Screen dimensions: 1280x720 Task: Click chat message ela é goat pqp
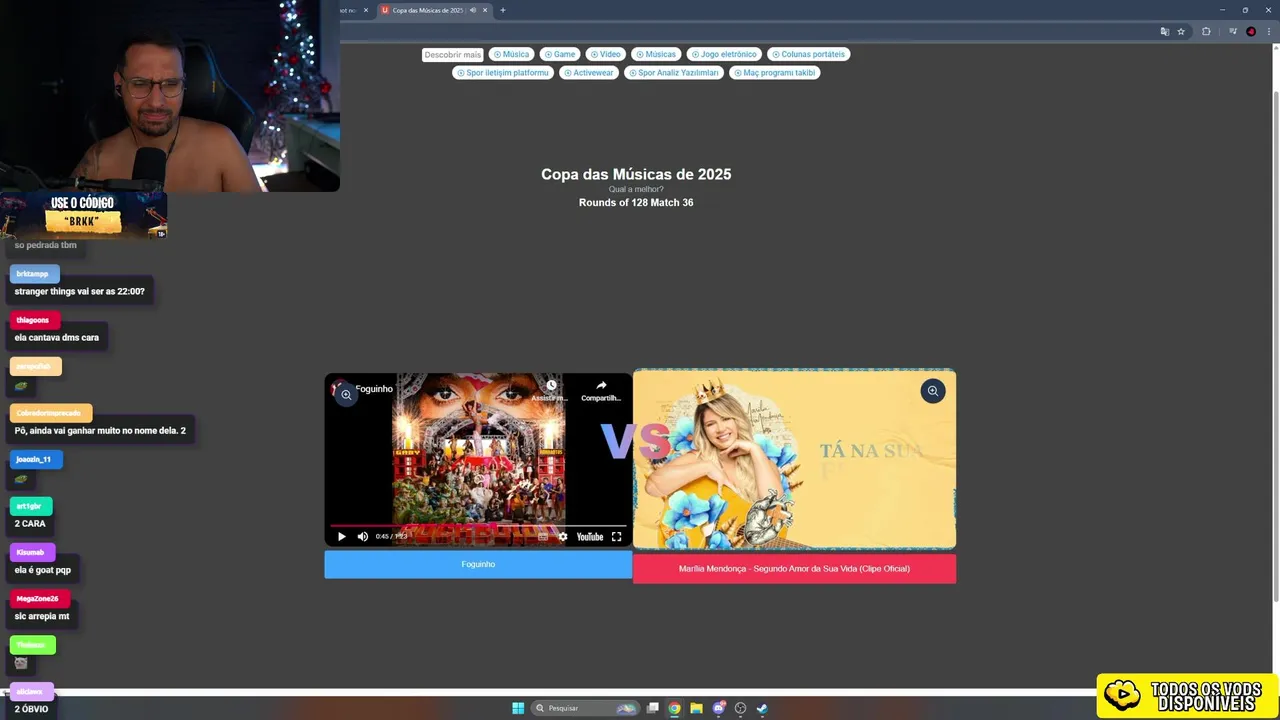tap(43, 570)
